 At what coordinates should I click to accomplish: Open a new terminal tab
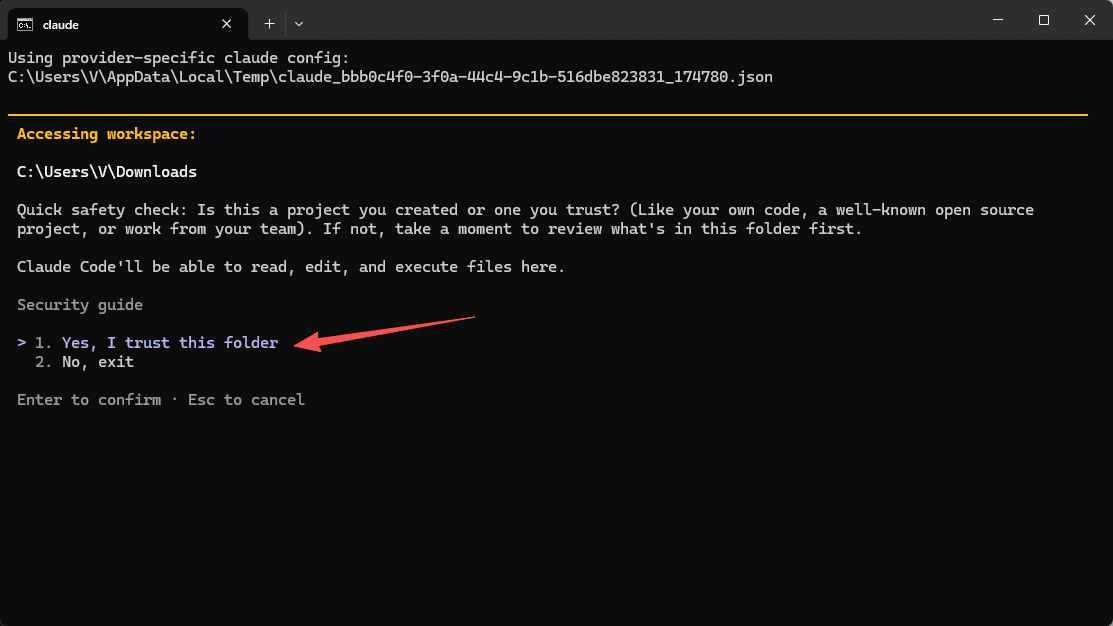(269, 24)
